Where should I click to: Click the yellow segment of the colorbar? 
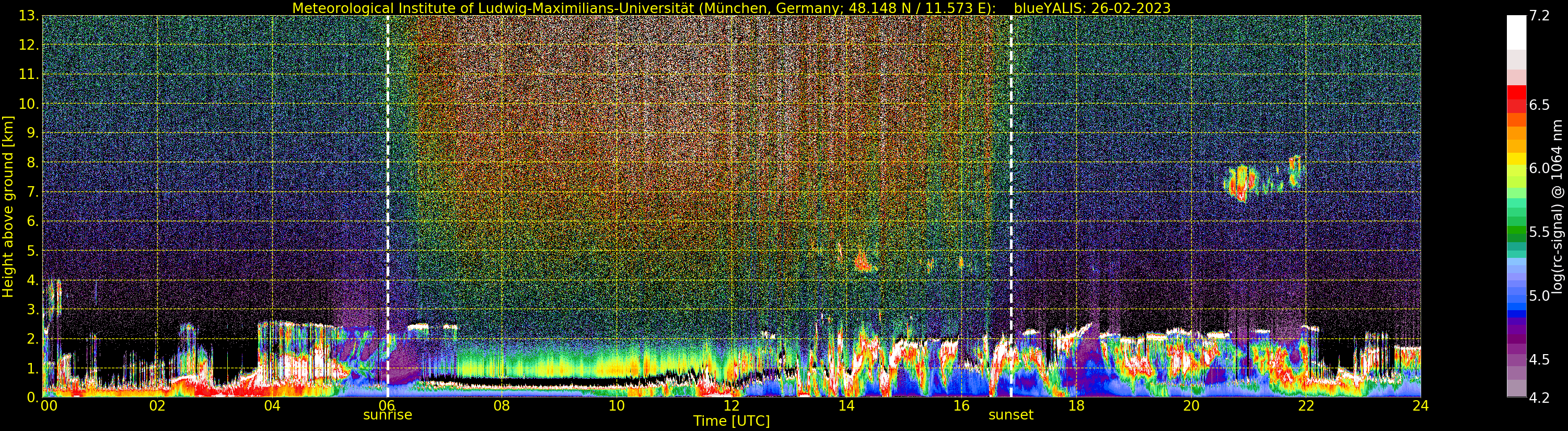[1516, 158]
